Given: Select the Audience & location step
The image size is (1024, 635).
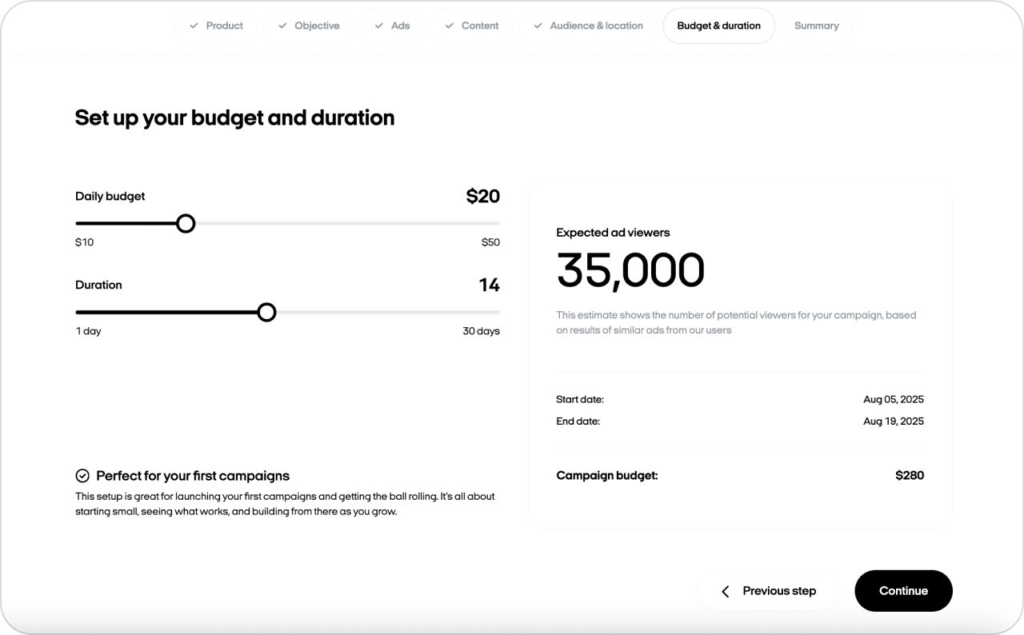Looking at the screenshot, I should pyautogui.click(x=586, y=25).
